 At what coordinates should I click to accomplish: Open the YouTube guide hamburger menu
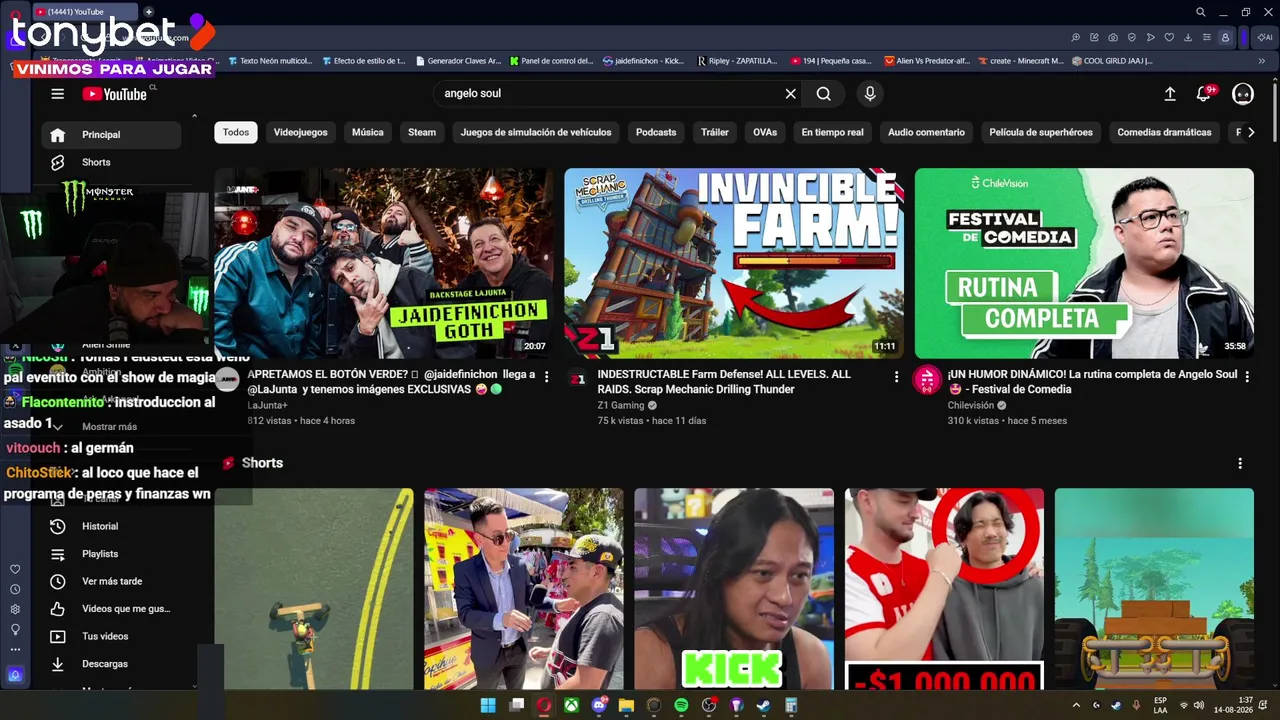[58, 94]
